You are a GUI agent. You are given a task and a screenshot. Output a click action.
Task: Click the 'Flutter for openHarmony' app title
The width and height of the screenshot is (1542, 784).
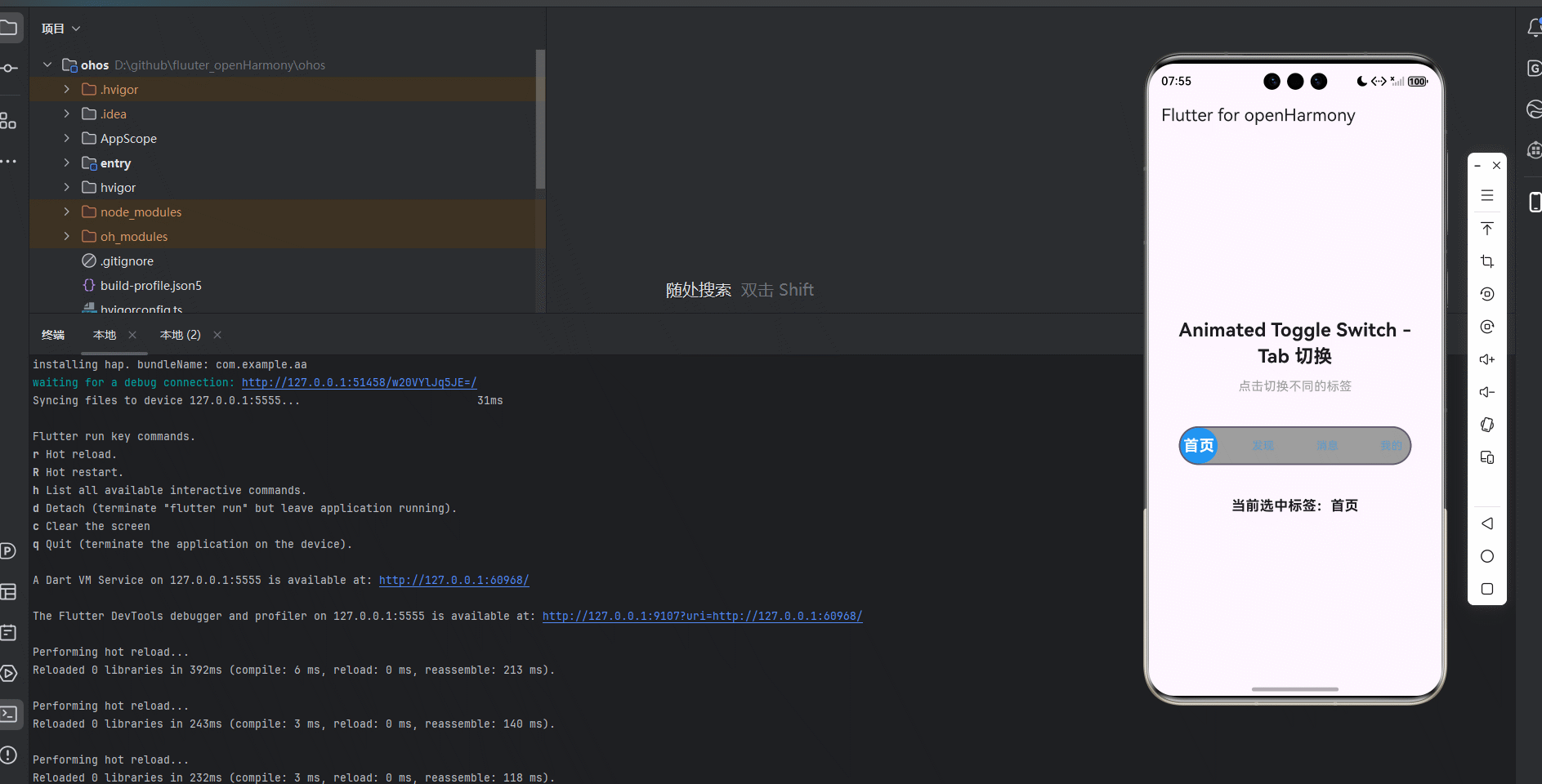coord(1258,115)
